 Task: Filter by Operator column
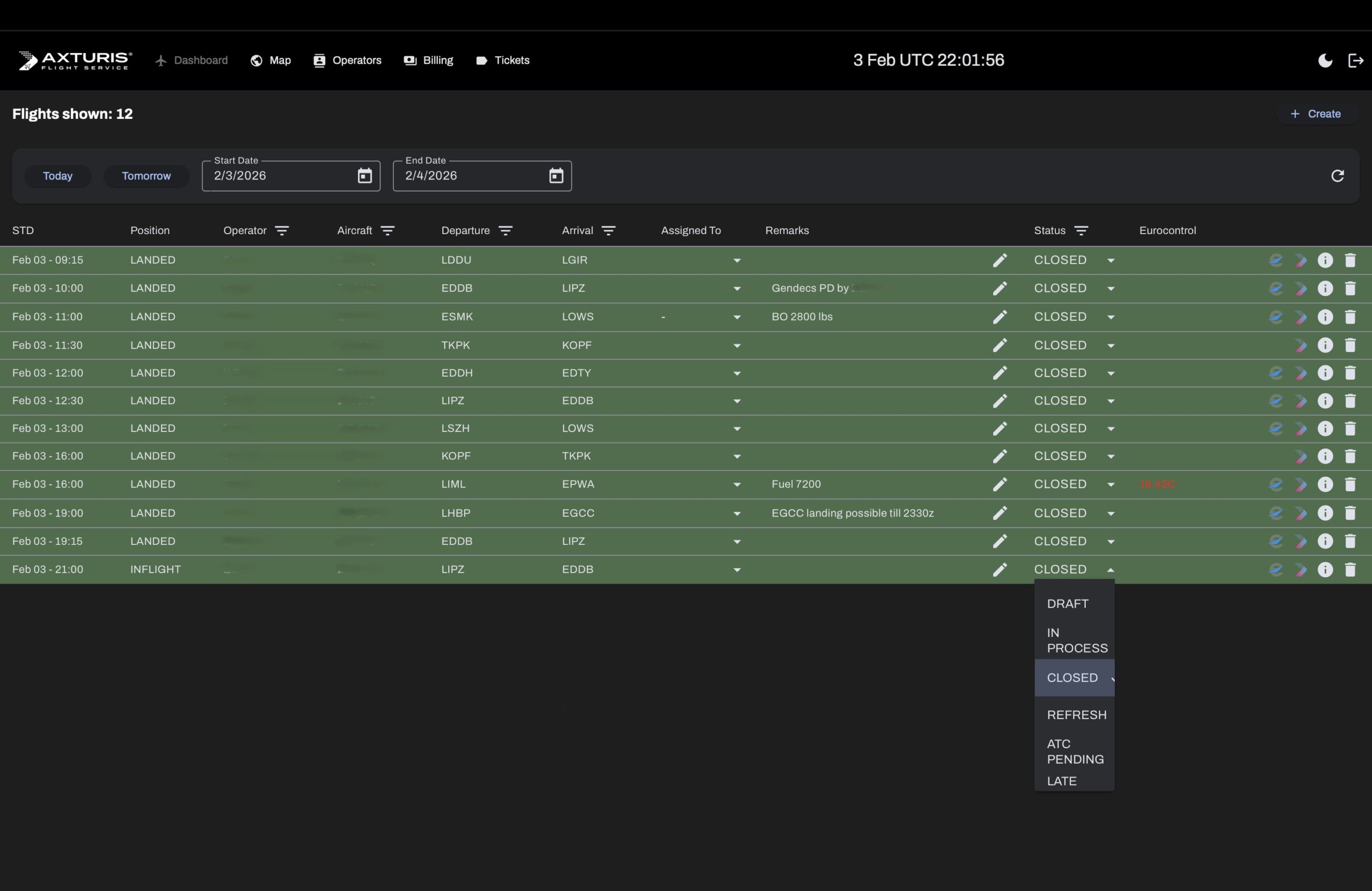coord(282,230)
